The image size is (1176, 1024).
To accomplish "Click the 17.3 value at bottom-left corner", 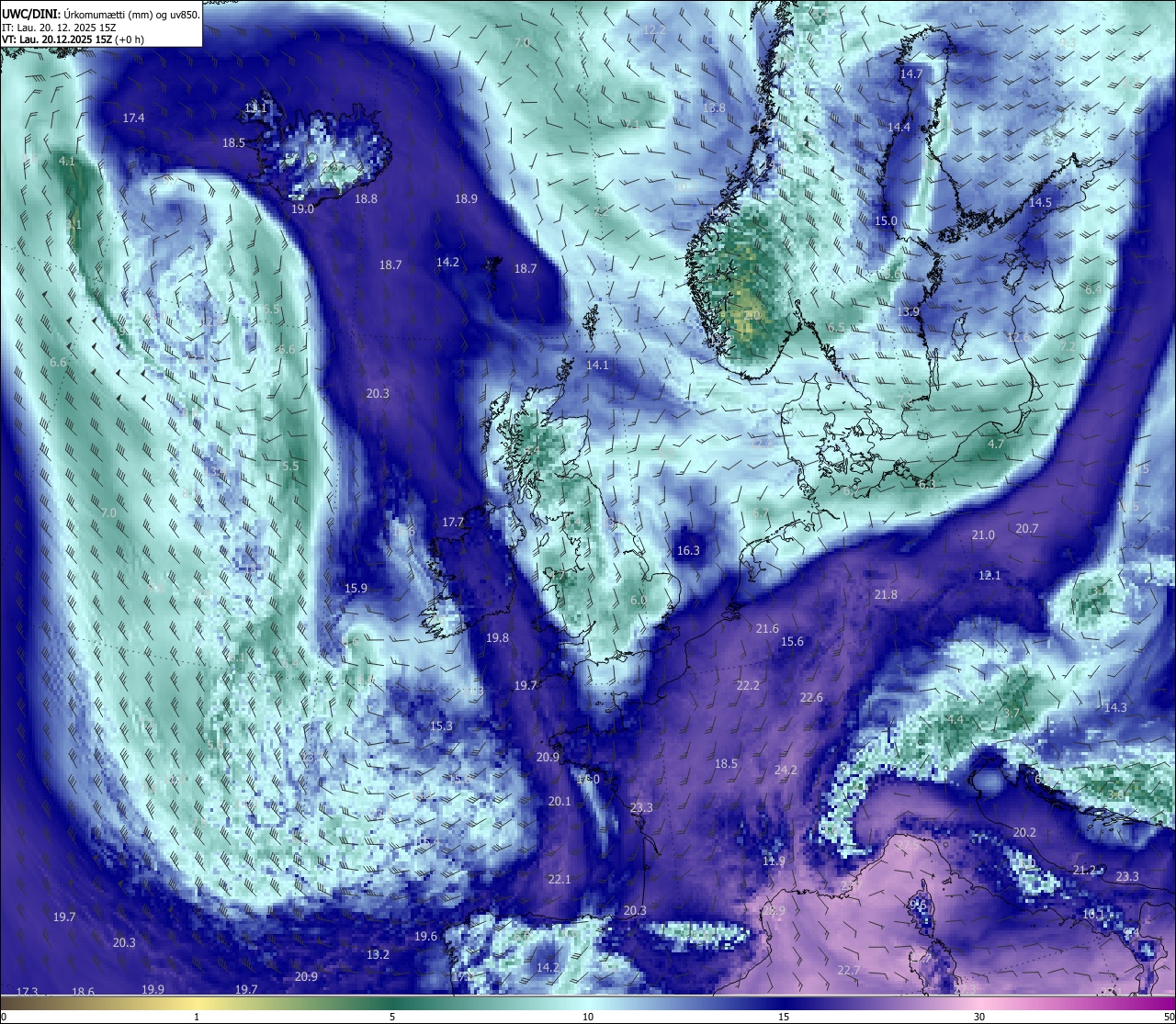I will click(x=27, y=992).
